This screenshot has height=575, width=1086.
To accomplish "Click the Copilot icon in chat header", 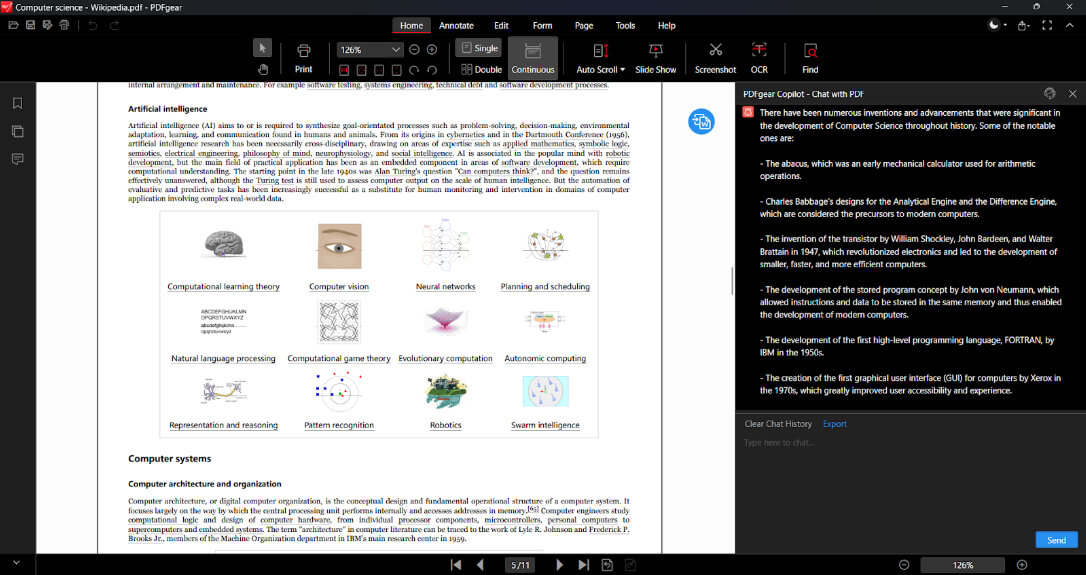I will (x=1050, y=94).
